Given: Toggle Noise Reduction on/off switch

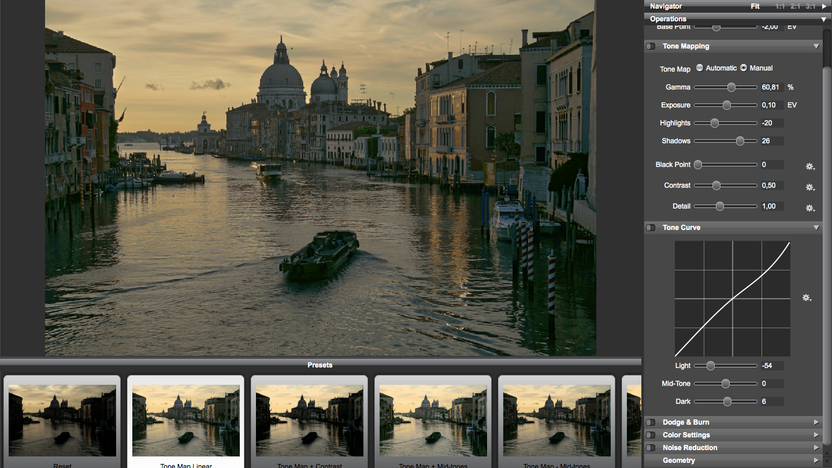Looking at the screenshot, I should pyautogui.click(x=651, y=448).
